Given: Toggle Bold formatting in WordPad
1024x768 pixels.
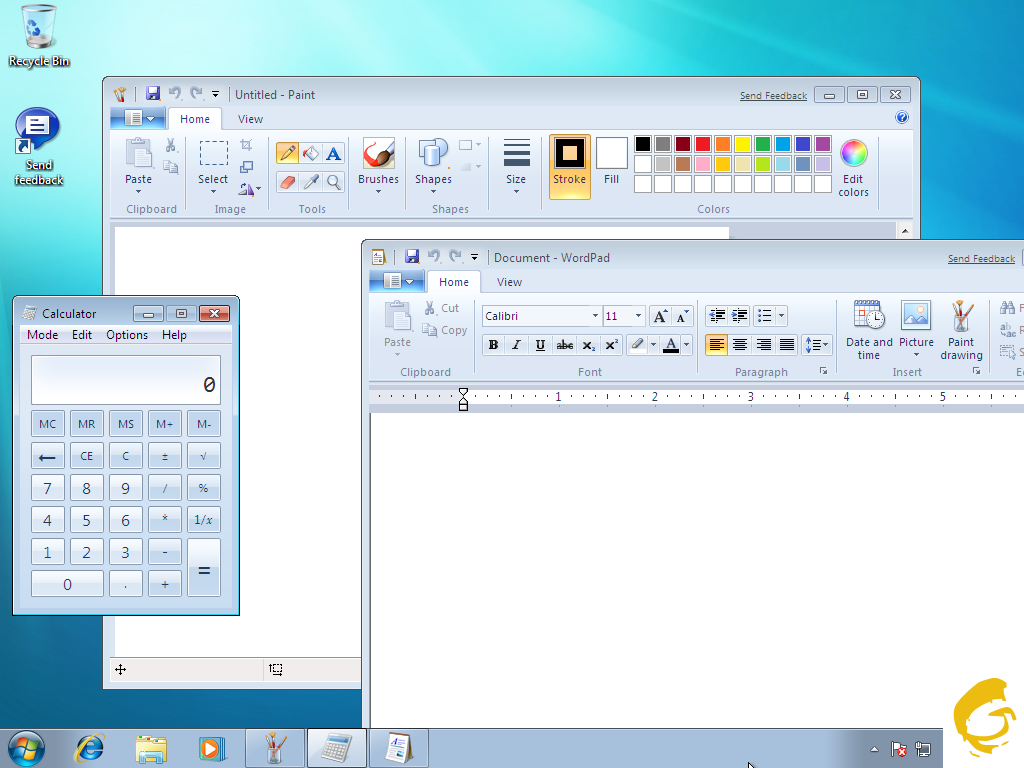Looking at the screenshot, I should [x=493, y=345].
